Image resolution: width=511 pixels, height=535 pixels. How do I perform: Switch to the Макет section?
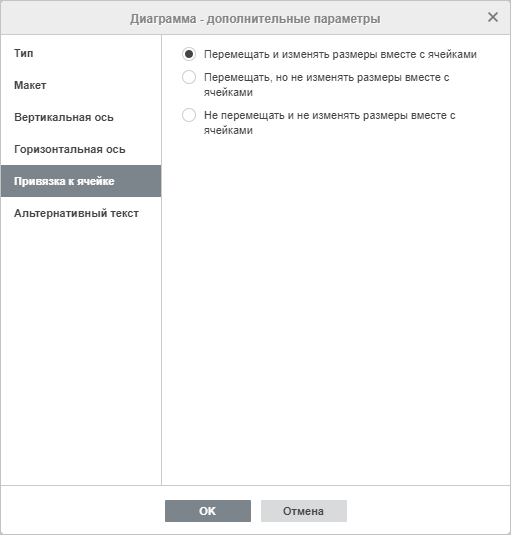pyautogui.click(x=81, y=85)
